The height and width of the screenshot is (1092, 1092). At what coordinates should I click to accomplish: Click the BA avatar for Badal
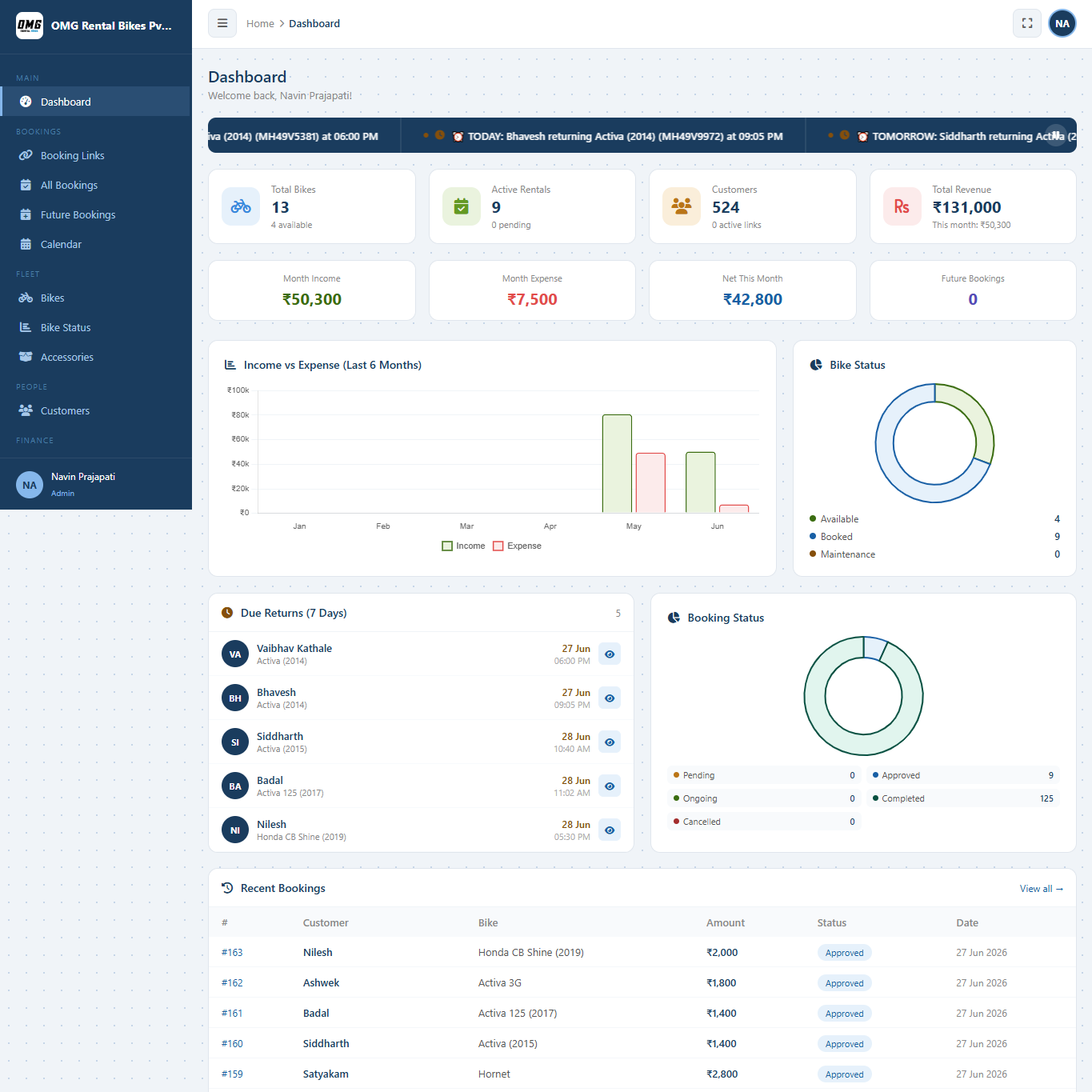pyautogui.click(x=235, y=786)
